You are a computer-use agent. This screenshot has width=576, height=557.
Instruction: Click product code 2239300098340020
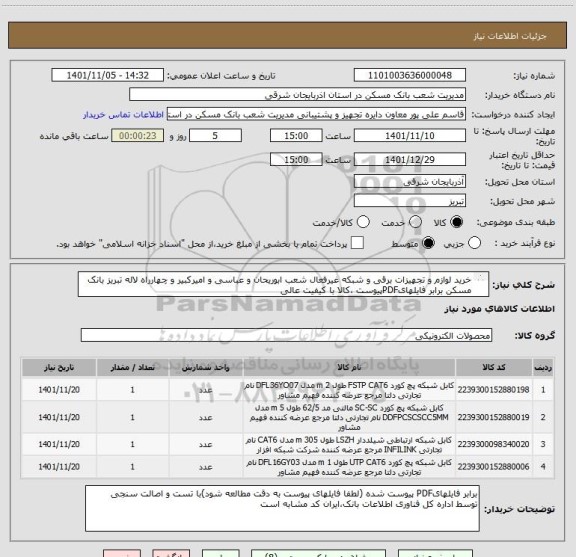click(493, 444)
